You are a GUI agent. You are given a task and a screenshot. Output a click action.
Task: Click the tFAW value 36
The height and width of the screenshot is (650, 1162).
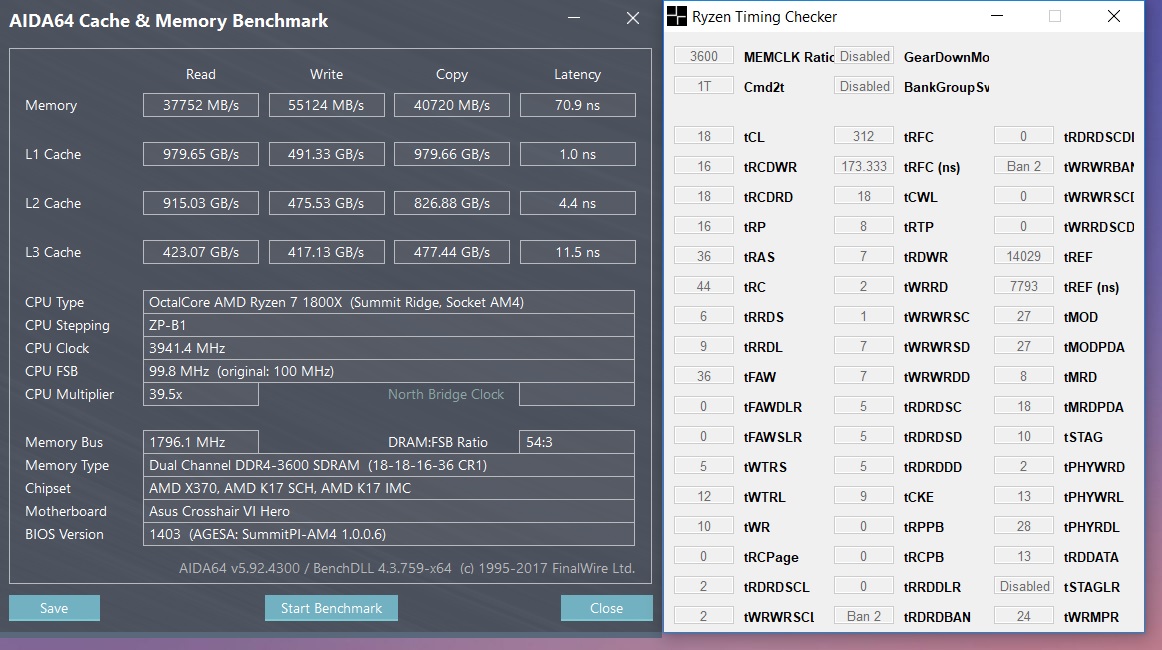703,377
